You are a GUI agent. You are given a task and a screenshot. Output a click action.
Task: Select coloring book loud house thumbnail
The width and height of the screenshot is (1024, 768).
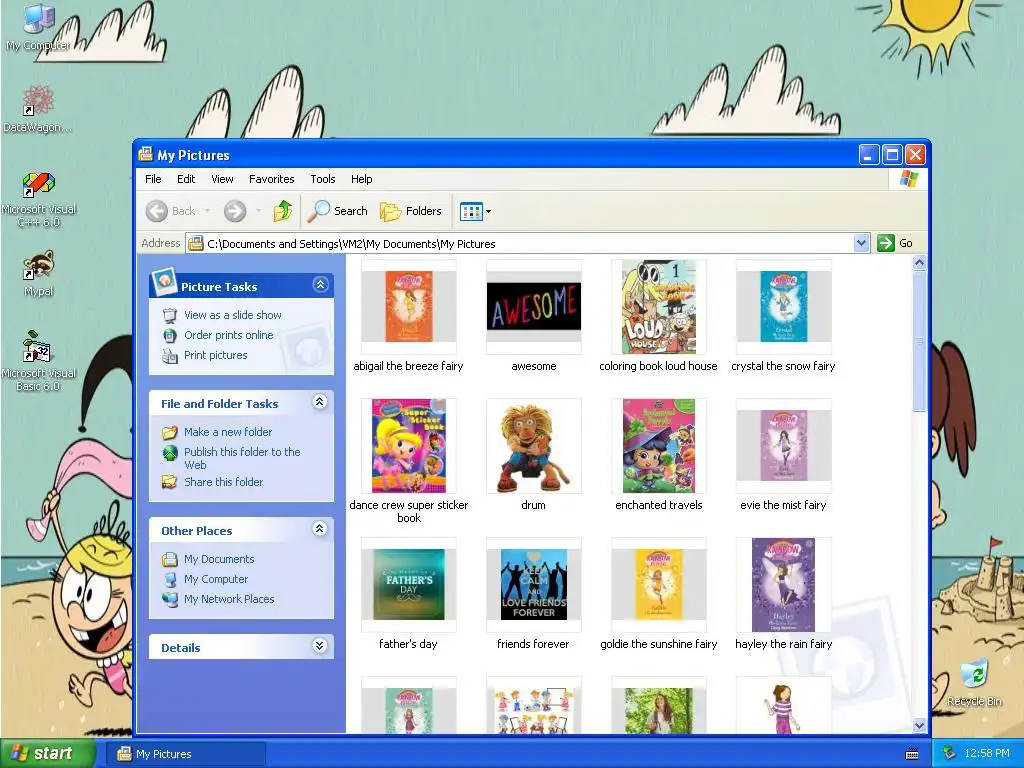[658, 307]
